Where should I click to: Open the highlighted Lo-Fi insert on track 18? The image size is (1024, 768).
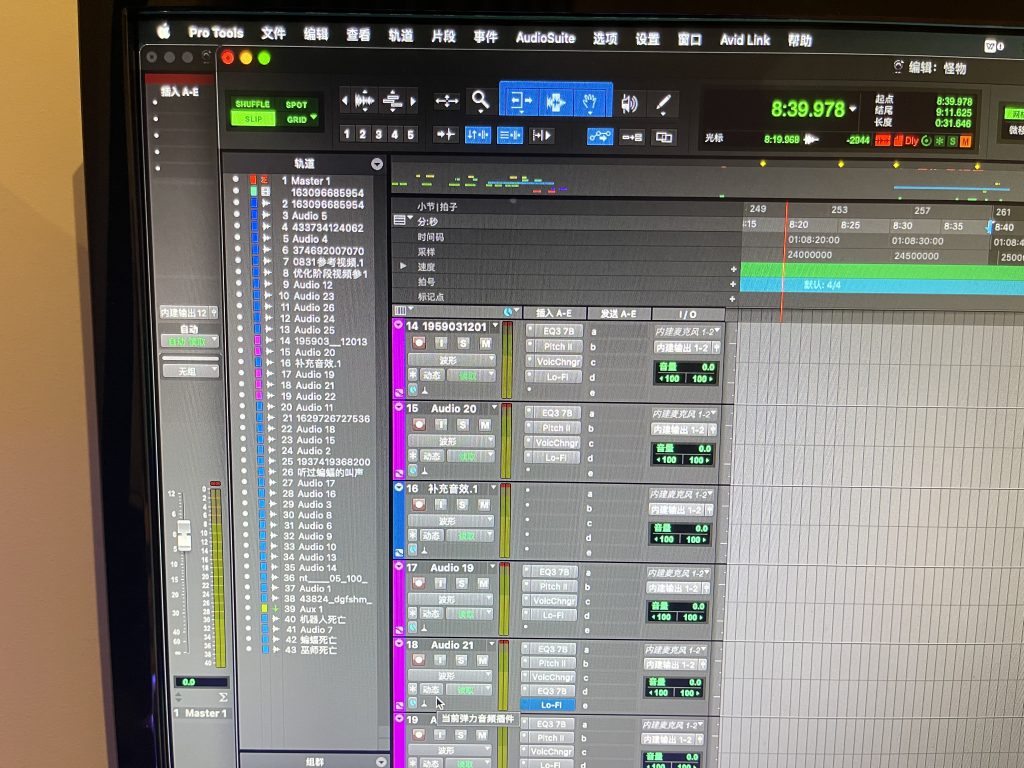[550, 705]
